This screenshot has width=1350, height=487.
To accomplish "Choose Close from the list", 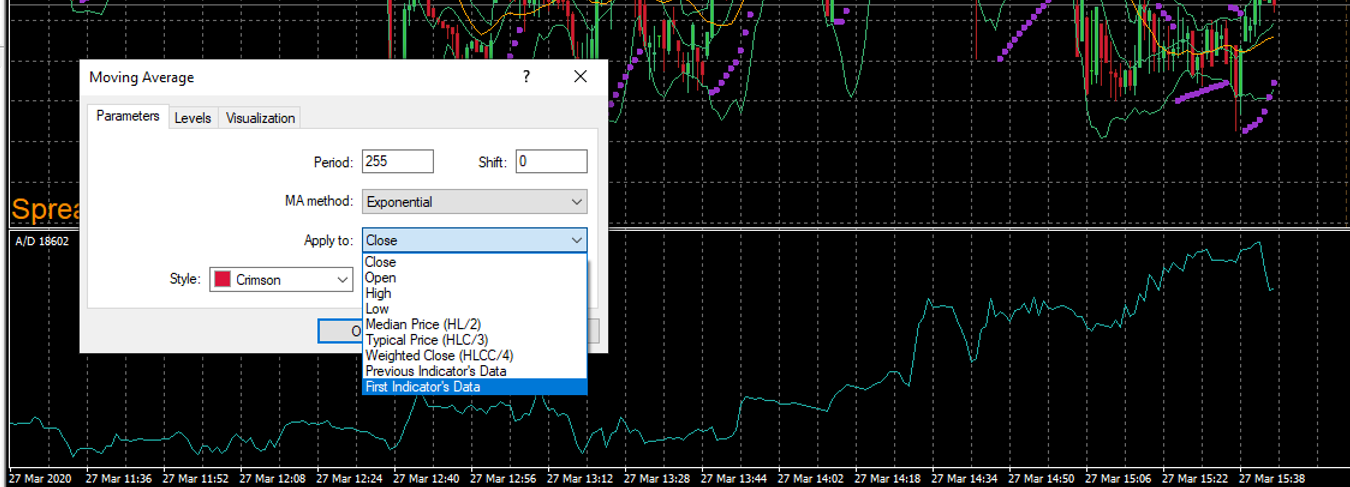I will [x=475, y=262].
